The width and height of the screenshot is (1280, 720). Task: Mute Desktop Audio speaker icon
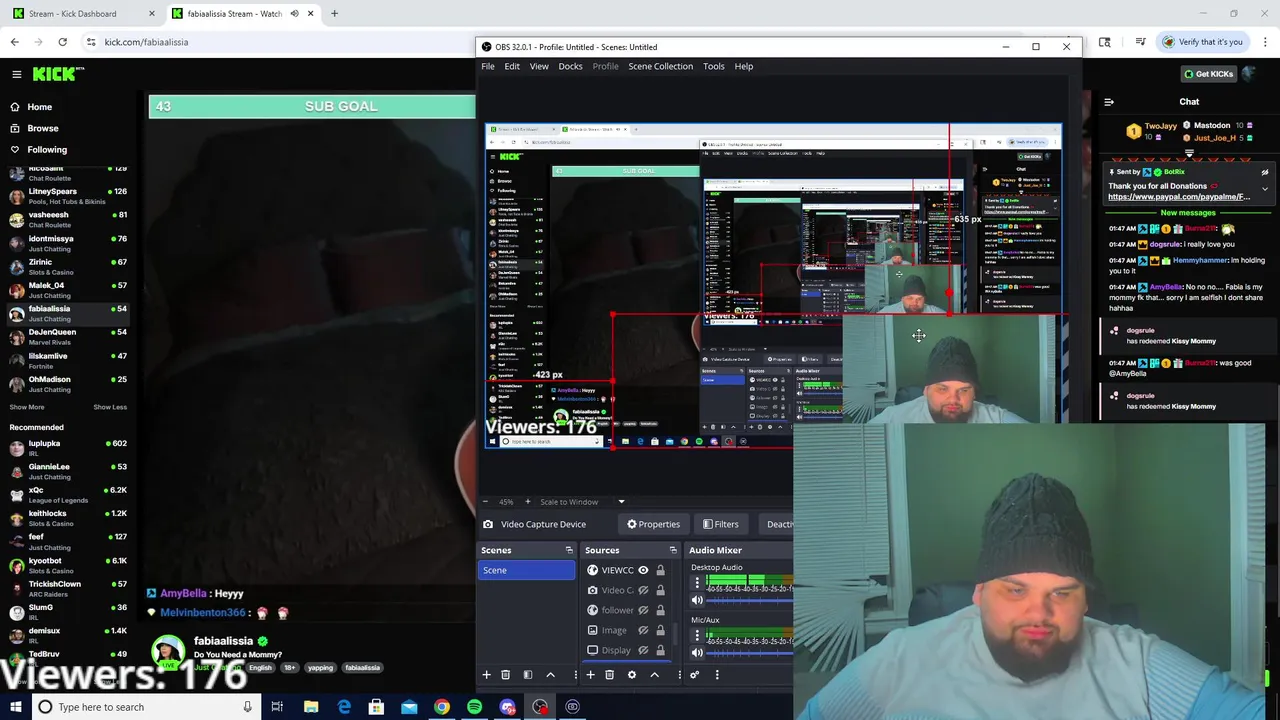click(697, 600)
